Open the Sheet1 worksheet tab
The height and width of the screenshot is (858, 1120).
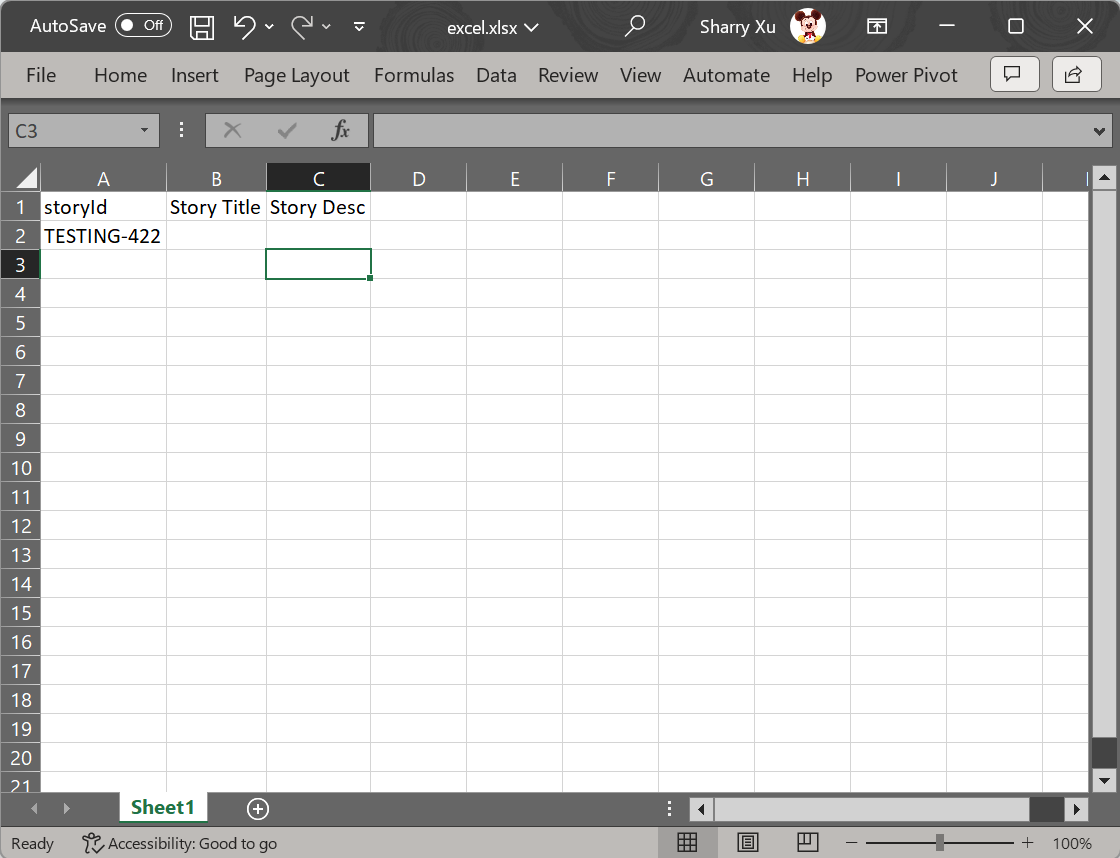163,807
